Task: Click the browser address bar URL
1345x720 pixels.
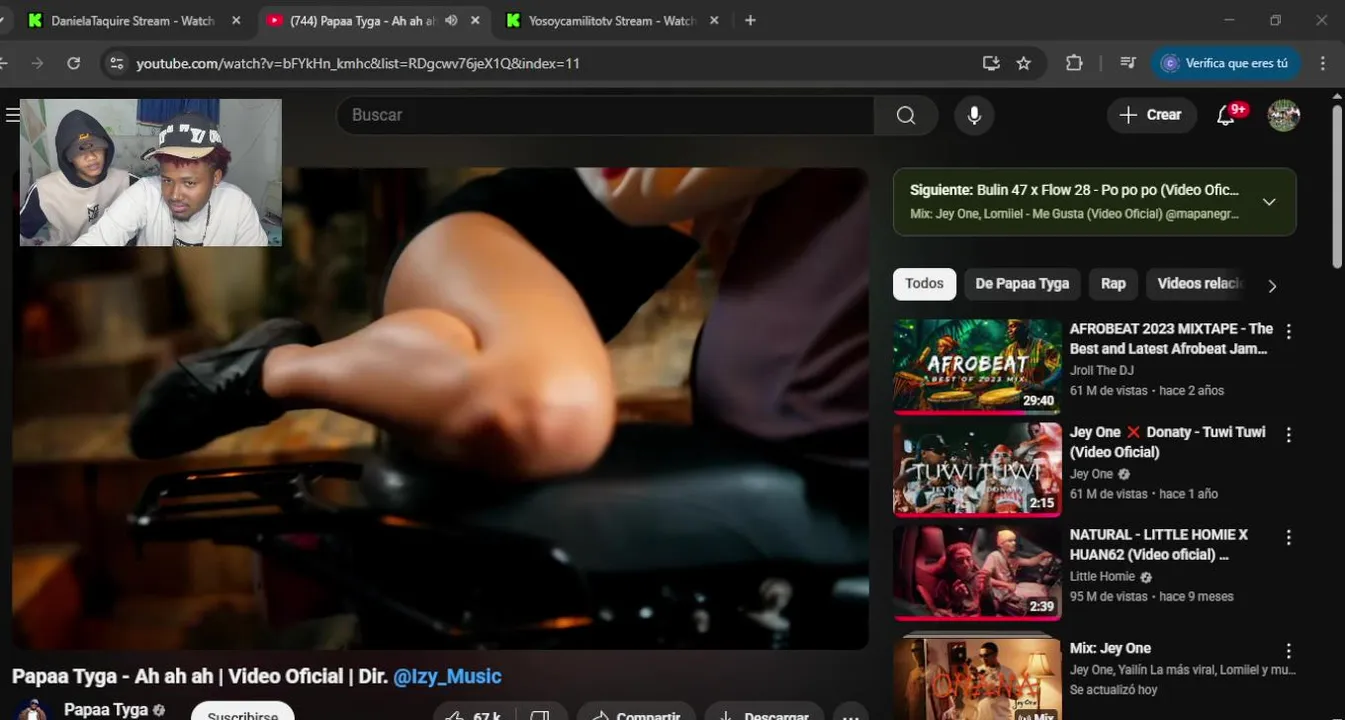Action: [358, 63]
